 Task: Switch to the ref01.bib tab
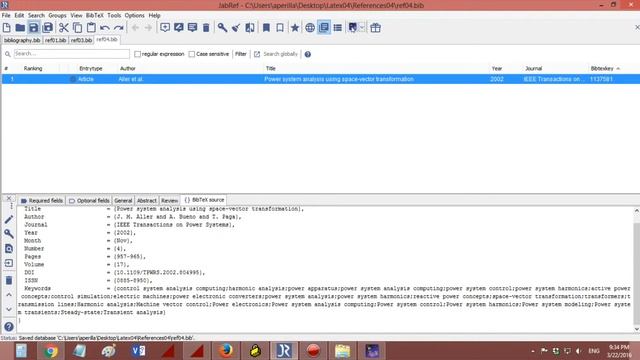(x=56, y=40)
